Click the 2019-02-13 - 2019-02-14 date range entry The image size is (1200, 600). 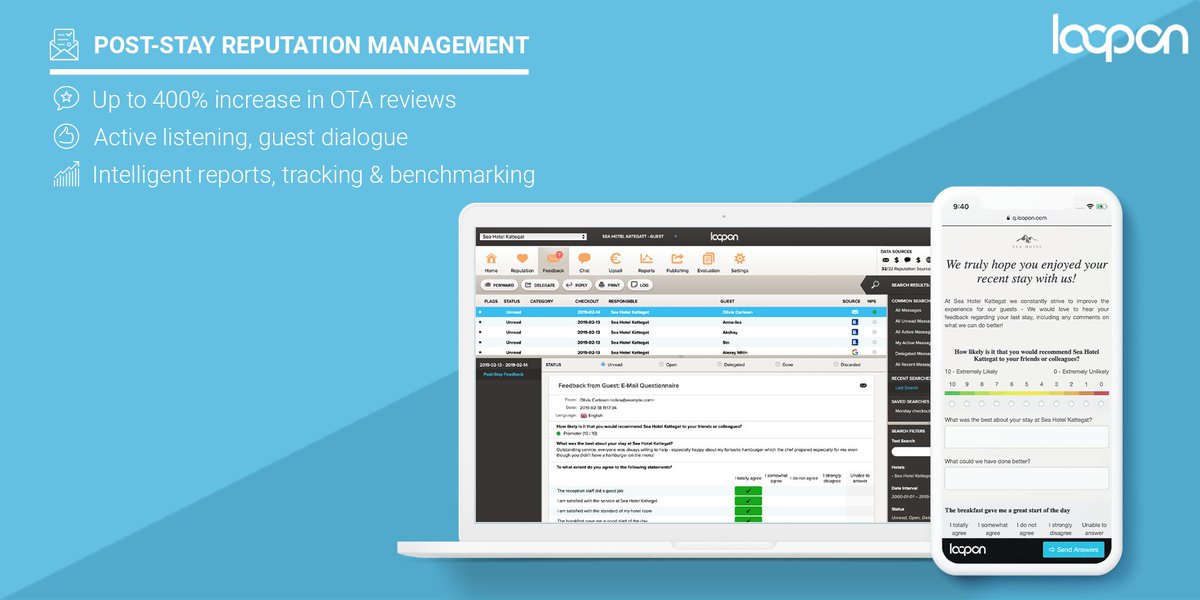tap(503, 365)
